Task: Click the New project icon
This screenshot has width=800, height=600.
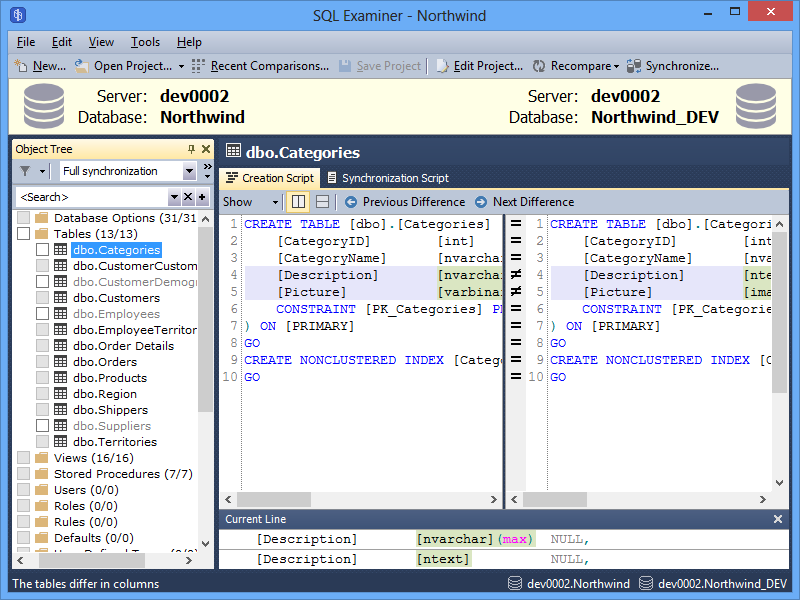Action: 20,66
